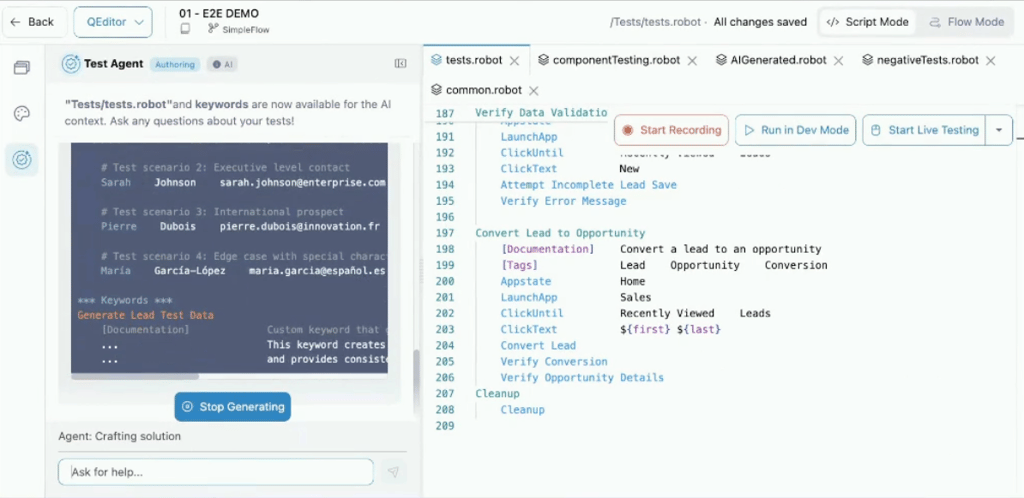This screenshot has width=1024, height=498.
Task: Collapse the Test Agent panel icon
Action: click(x=400, y=63)
